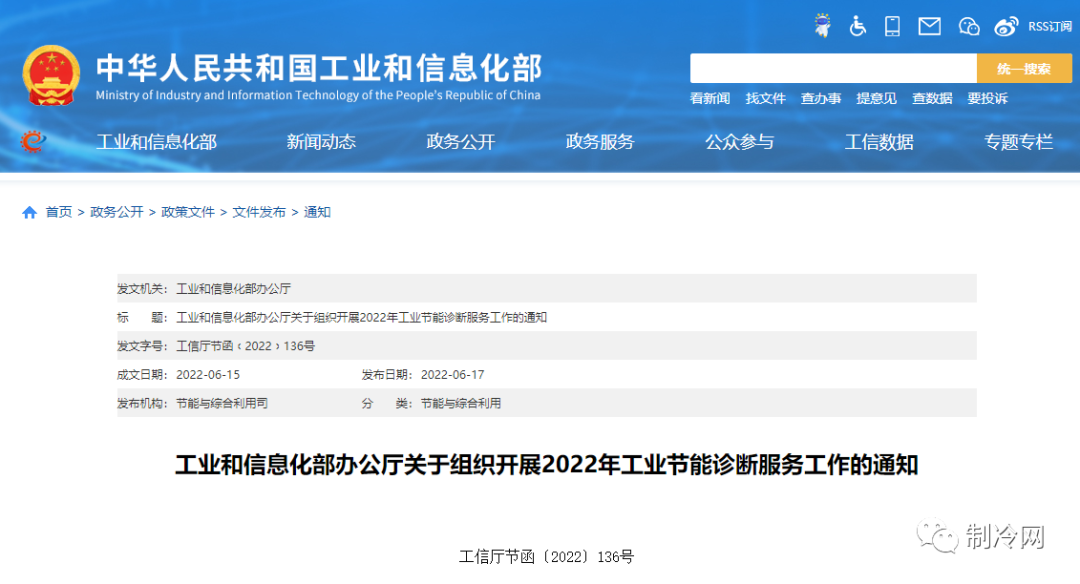This screenshot has height=584, width=1080.
Task: Open the Weibo icon in the header
Action: click(x=1006, y=26)
